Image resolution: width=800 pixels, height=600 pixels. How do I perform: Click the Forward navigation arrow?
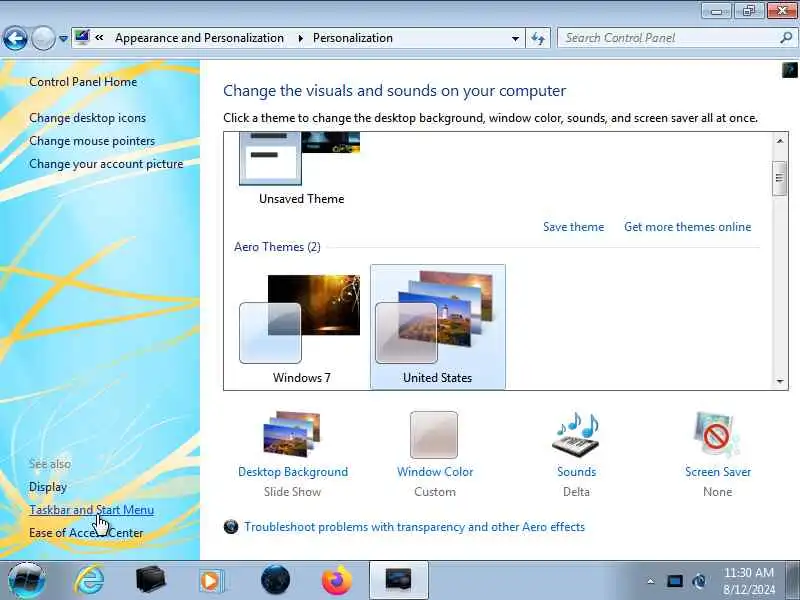point(43,38)
